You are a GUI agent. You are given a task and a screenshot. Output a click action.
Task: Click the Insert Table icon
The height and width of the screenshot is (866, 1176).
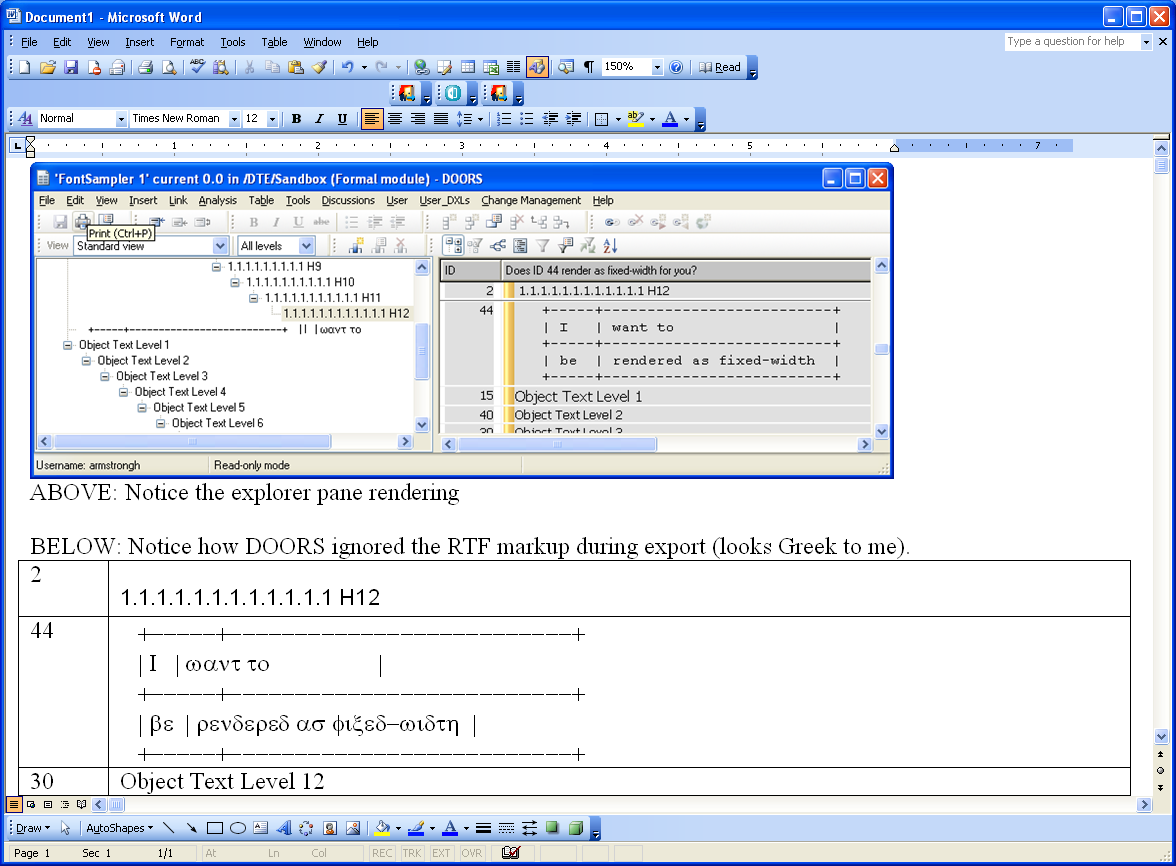(467, 67)
